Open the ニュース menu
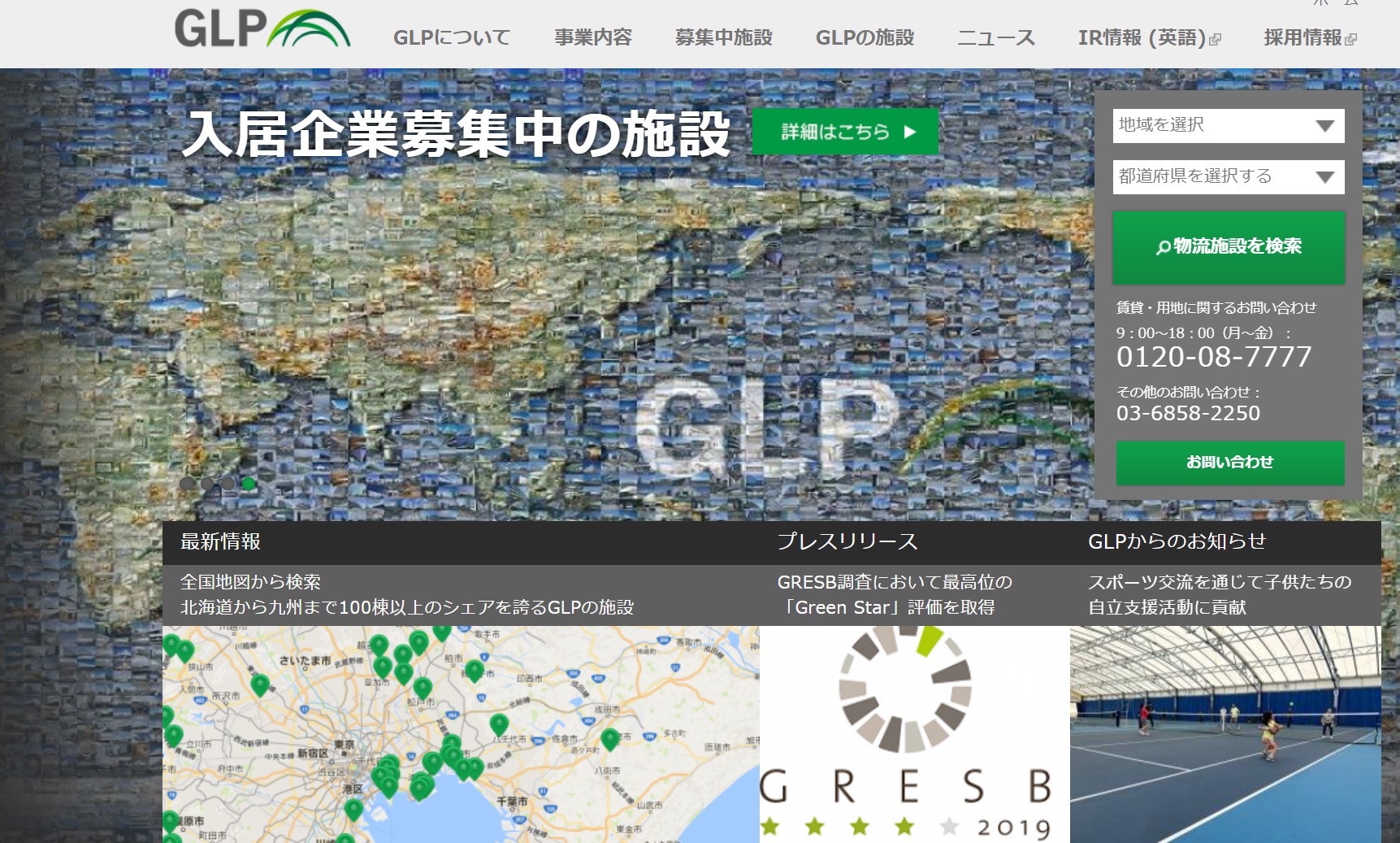 [x=996, y=37]
